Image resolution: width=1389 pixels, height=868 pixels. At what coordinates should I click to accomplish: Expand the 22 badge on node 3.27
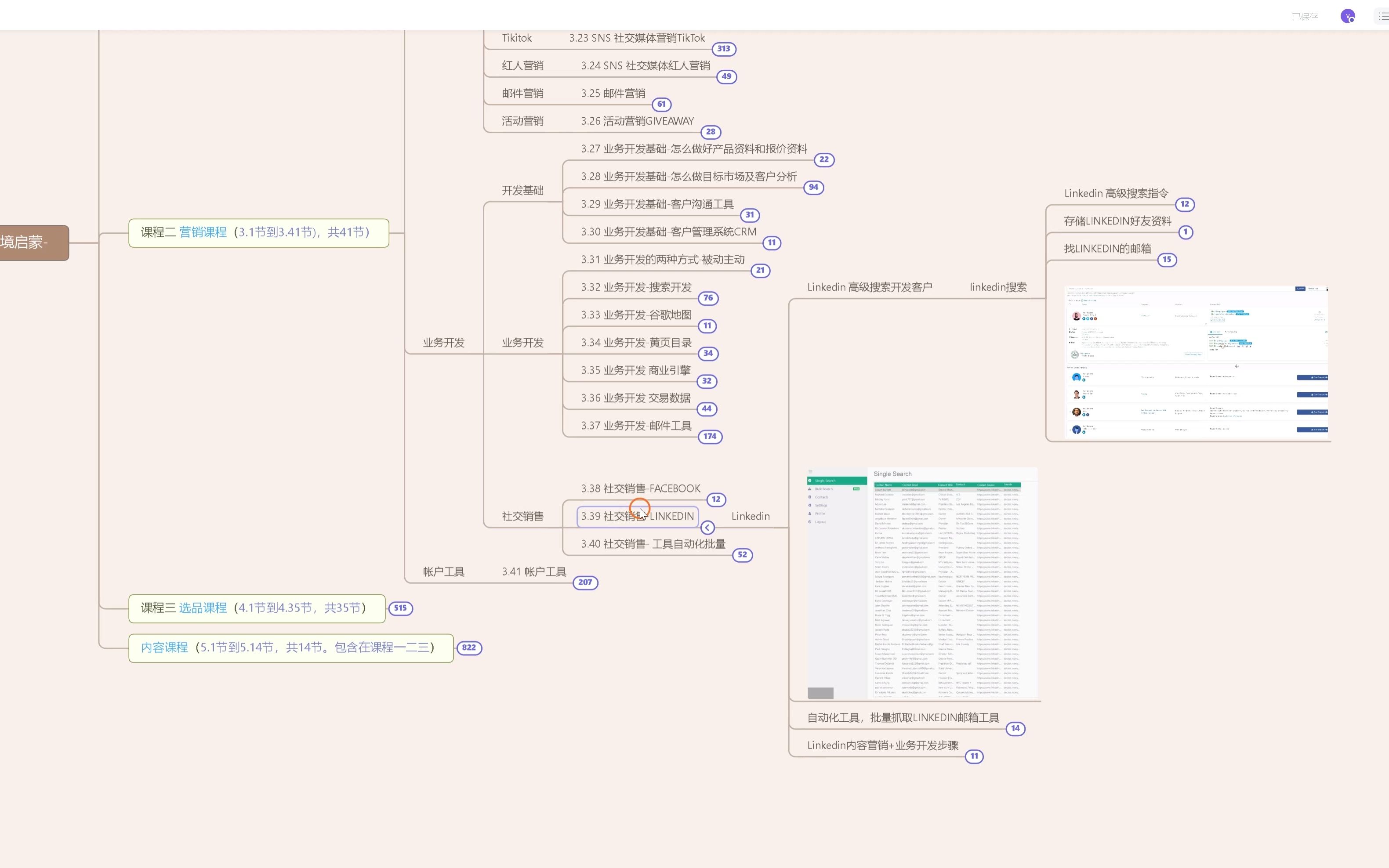click(x=824, y=159)
